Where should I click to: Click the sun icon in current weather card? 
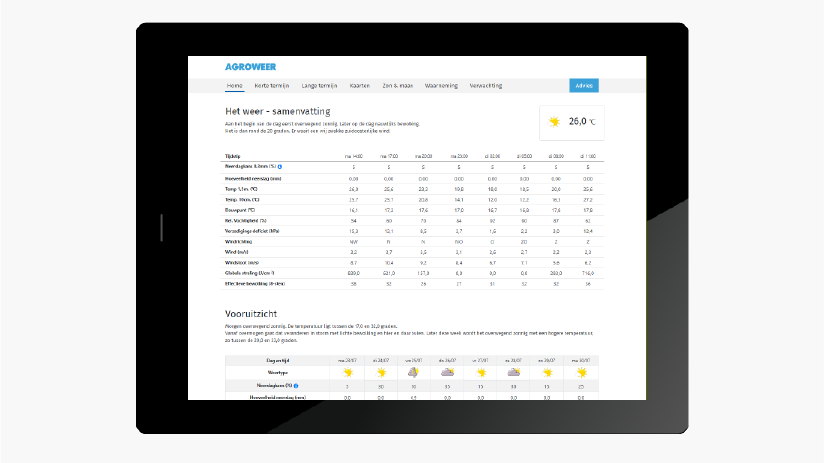coord(554,122)
